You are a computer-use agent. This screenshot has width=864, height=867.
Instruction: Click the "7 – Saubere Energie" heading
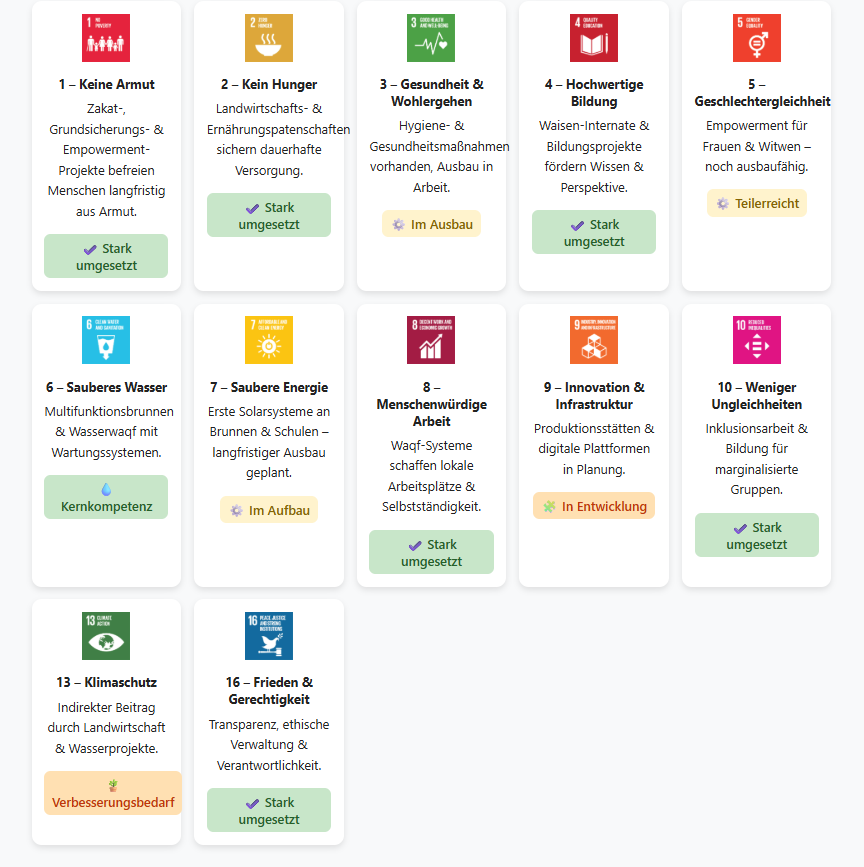click(269, 387)
